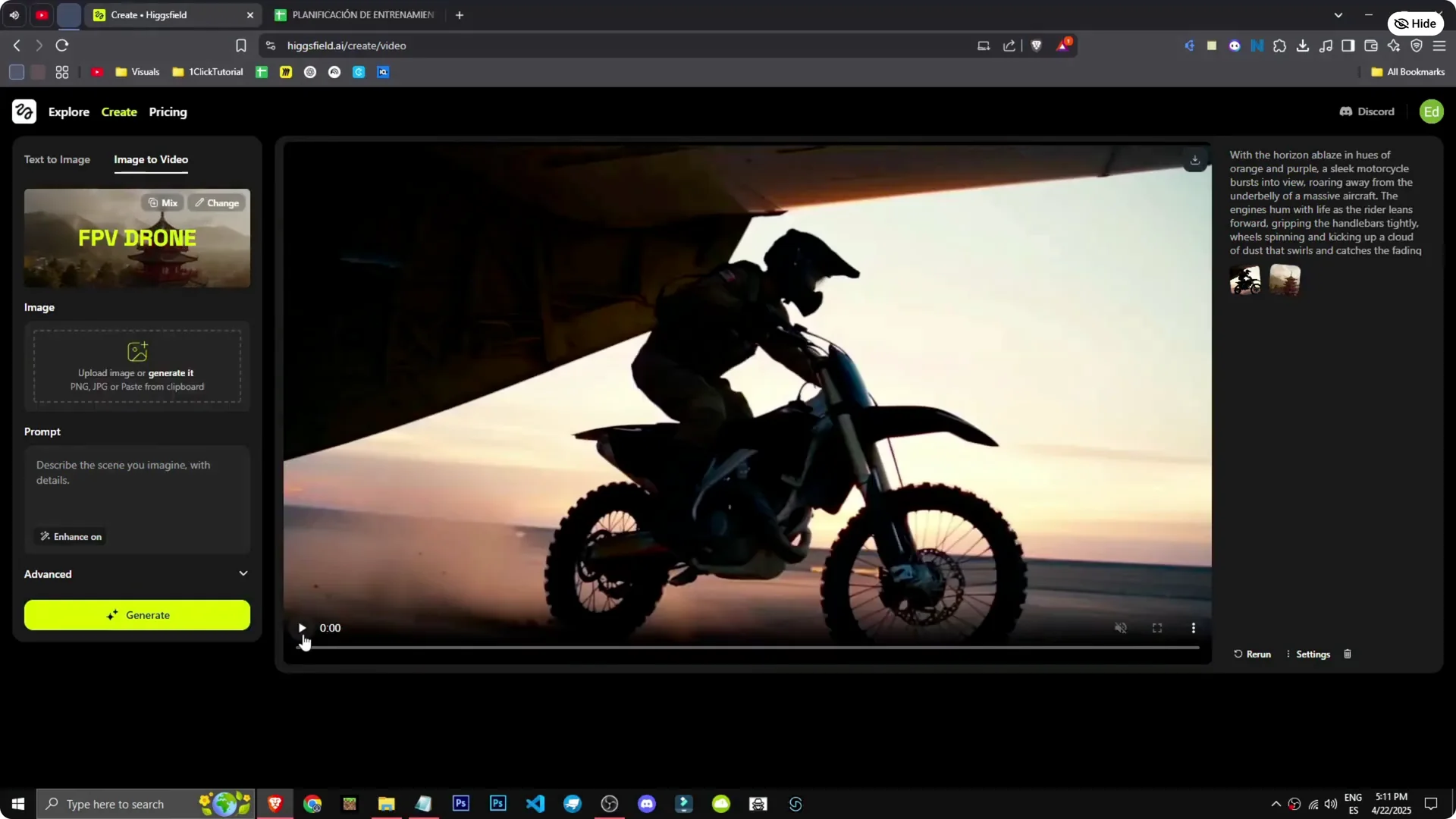Toggle the Enhance on prompt option
The height and width of the screenshot is (819, 1456).
coord(70,536)
